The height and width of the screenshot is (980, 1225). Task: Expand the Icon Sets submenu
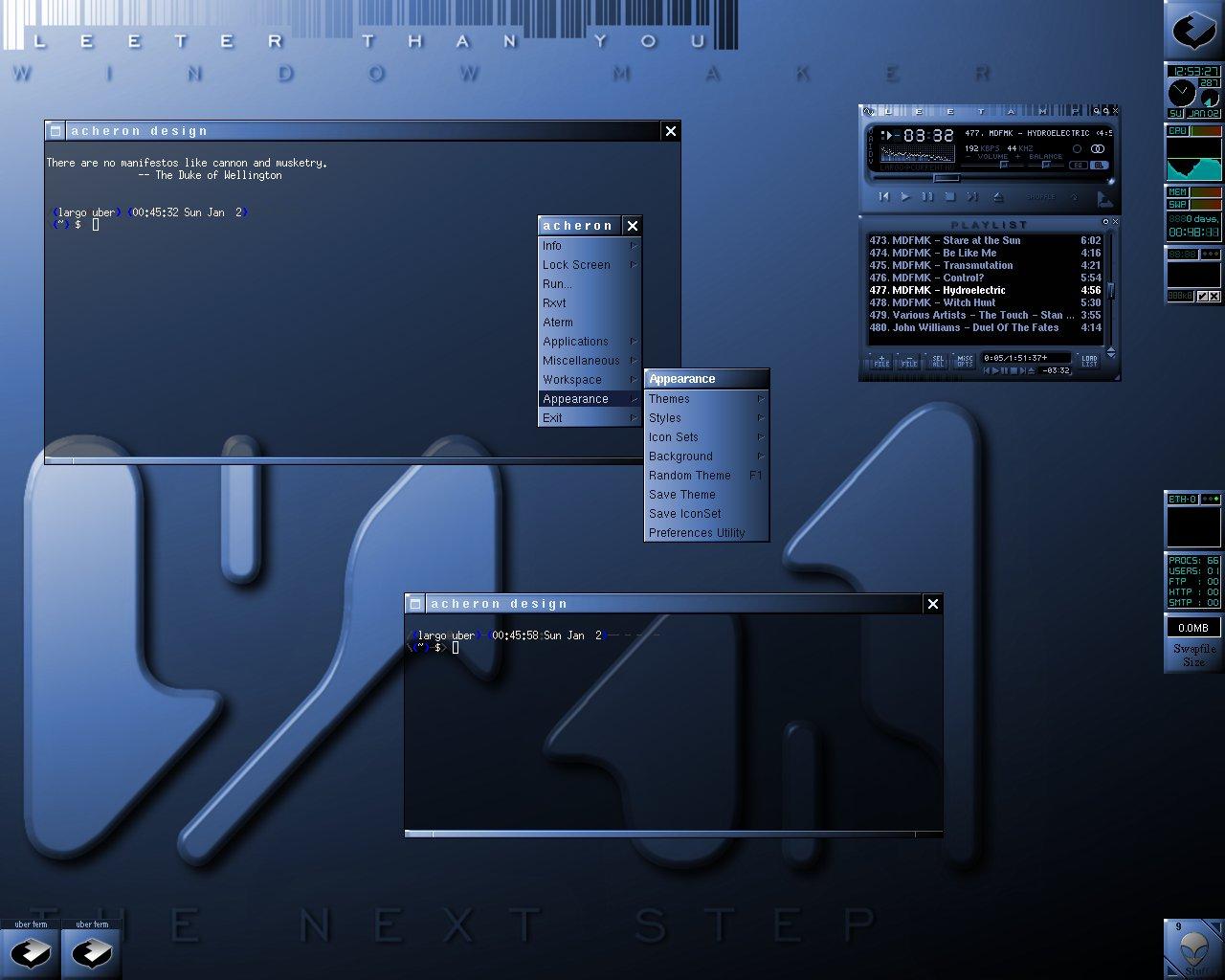pyautogui.click(x=706, y=437)
